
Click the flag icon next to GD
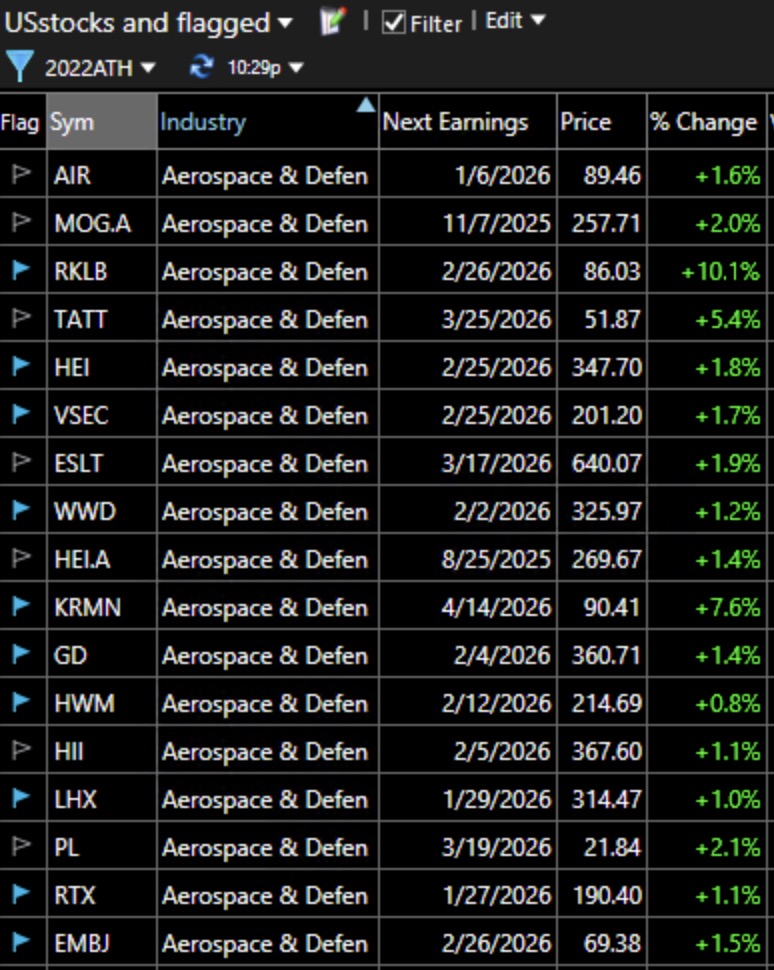point(21,653)
